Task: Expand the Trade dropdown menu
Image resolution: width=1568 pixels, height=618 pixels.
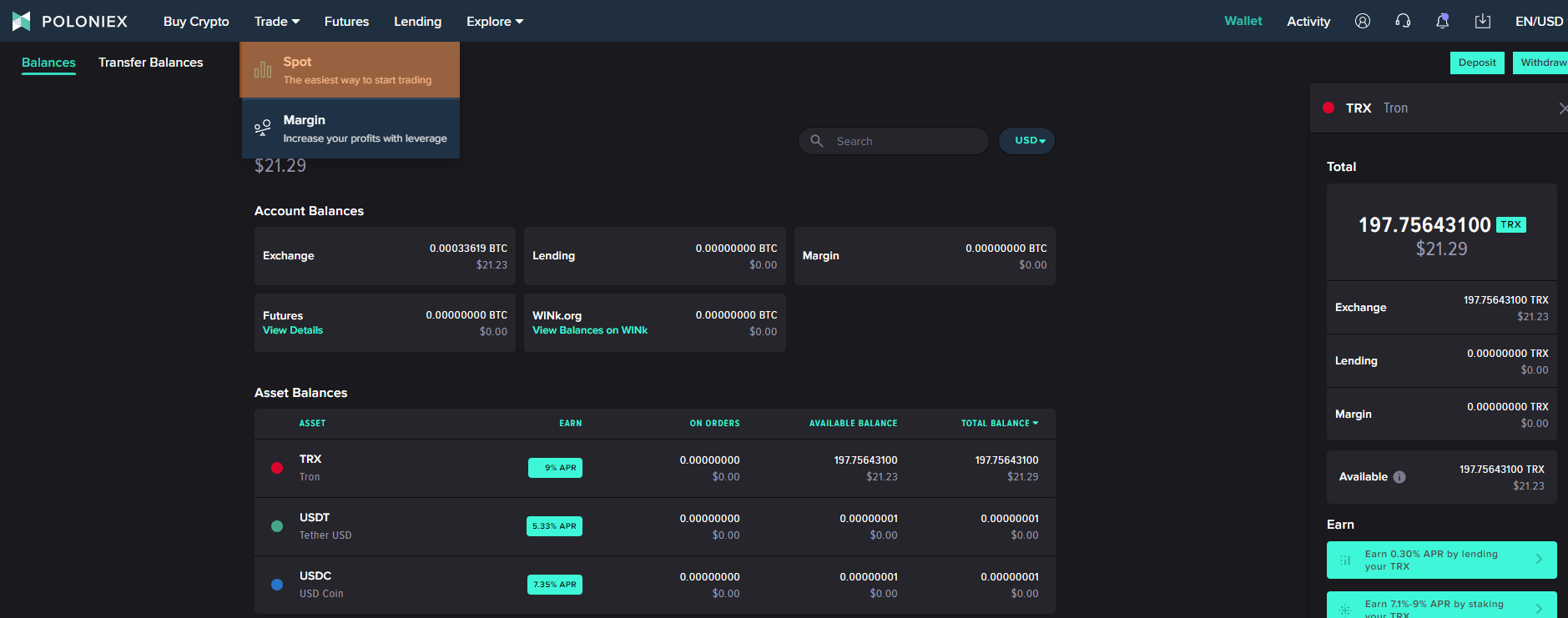Action: point(277,21)
